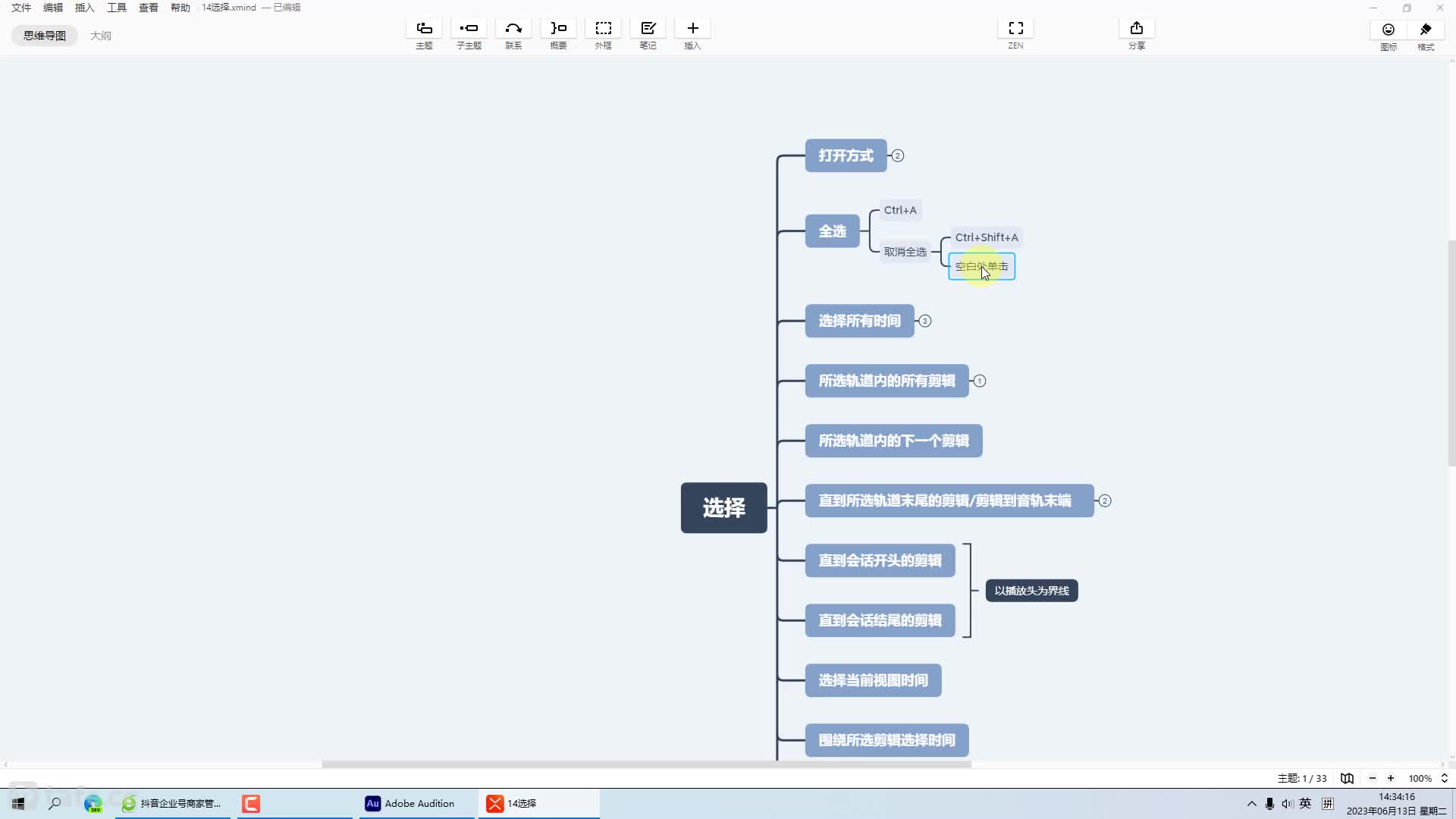Screen dimensions: 1456x819
Task: Click the Topic (主题) toolbar icon
Action: click(x=424, y=29)
